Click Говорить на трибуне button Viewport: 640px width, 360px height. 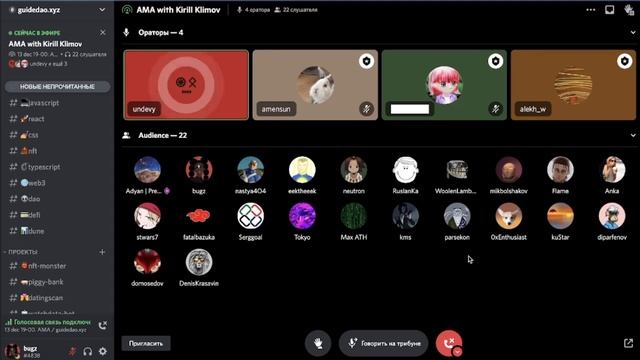click(x=383, y=343)
